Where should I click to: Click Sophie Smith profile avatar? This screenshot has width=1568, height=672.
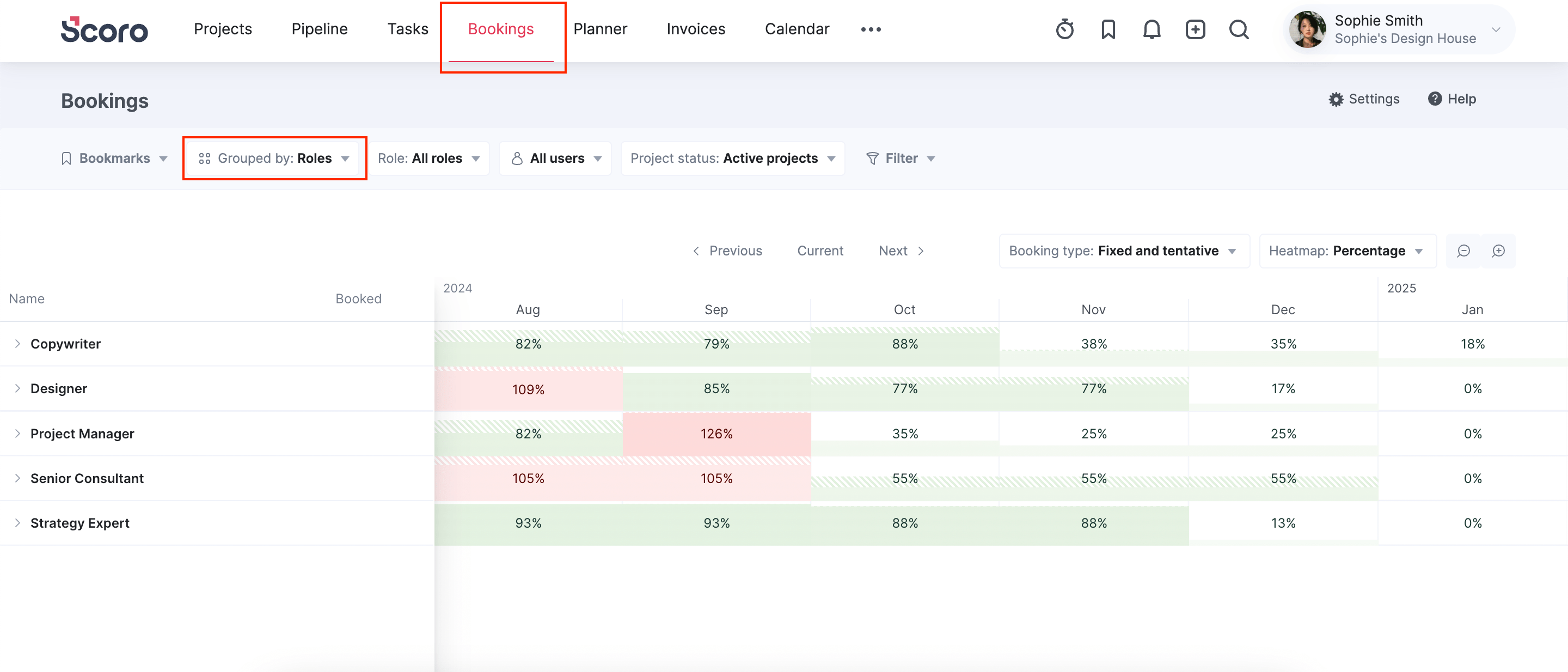1307,29
